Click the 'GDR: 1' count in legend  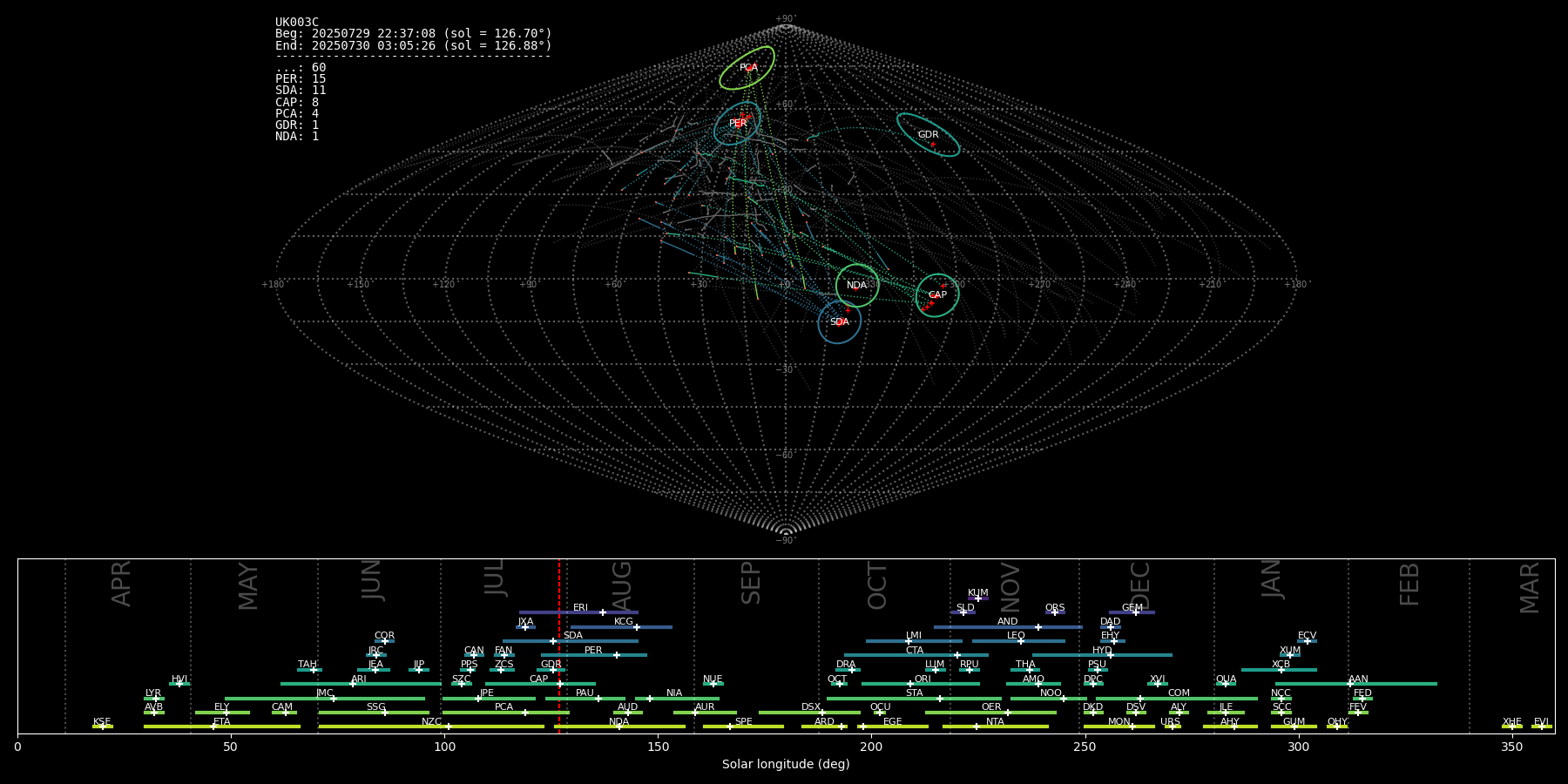coord(297,125)
